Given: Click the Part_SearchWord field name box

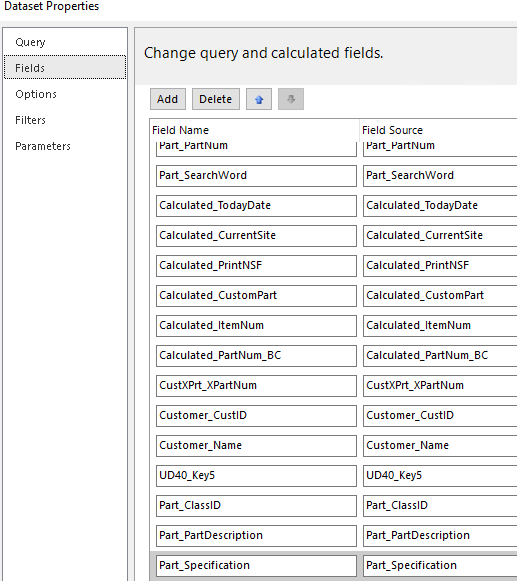Looking at the screenshot, I should click(256, 176).
